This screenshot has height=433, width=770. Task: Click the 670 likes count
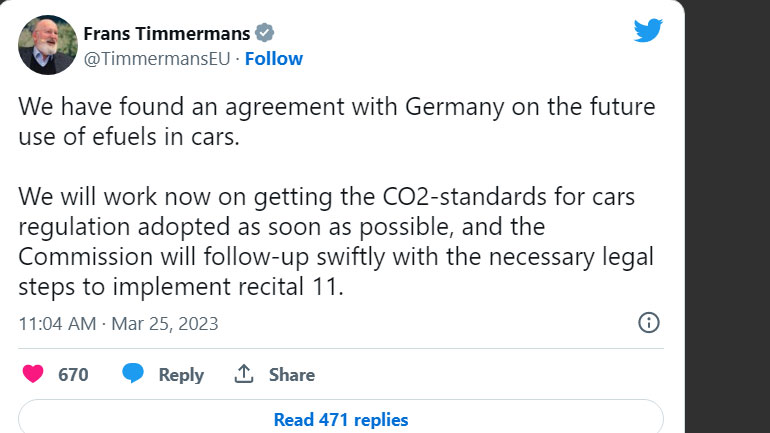click(x=73, y=375)
